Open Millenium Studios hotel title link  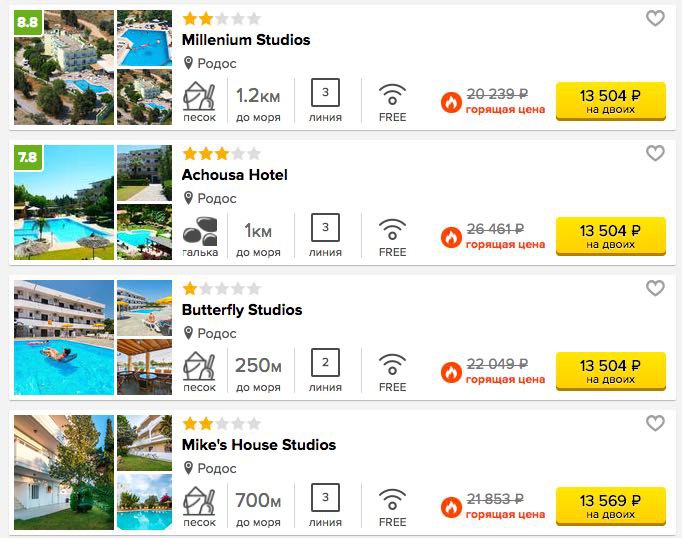click(246, 40)
